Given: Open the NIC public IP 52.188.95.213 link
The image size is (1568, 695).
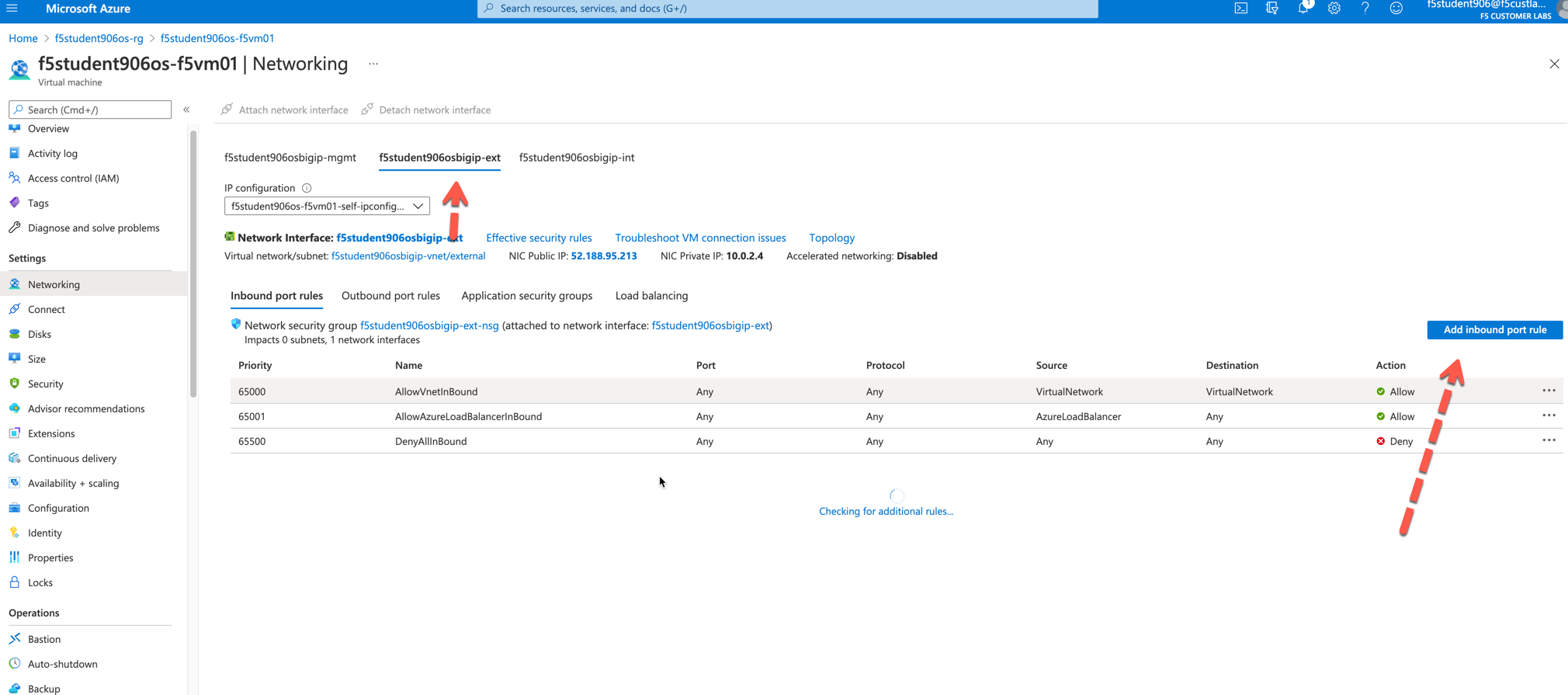Looking at the screenshot, I should (604, 256).
